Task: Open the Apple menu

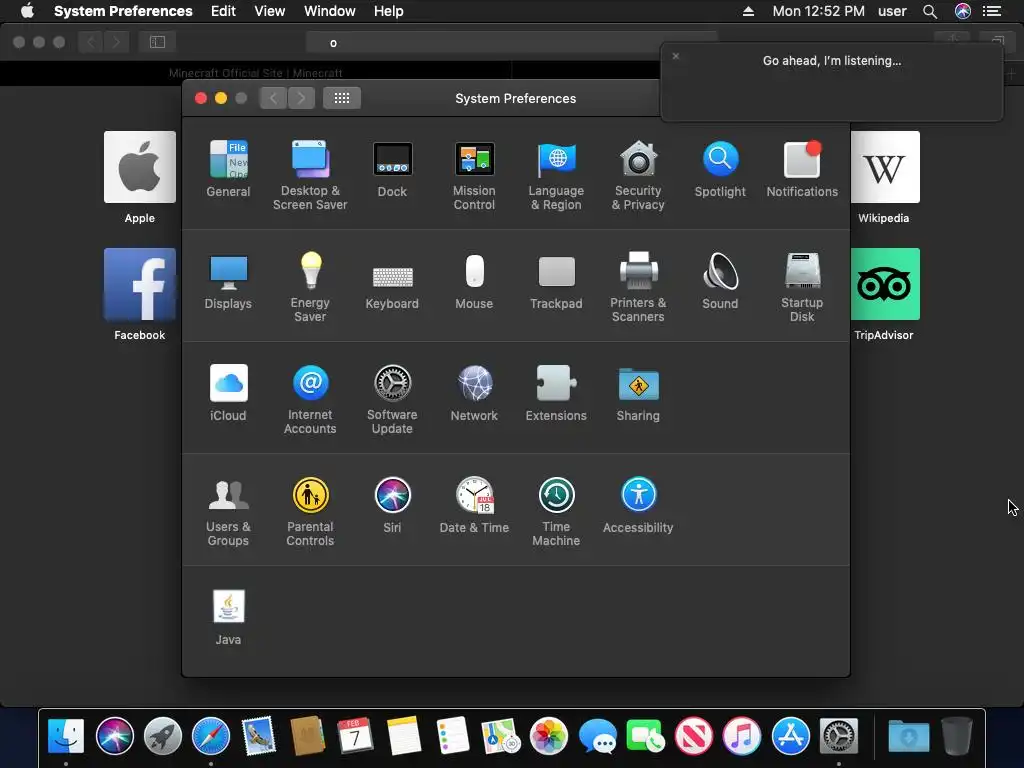Action: tap(27, 11)
